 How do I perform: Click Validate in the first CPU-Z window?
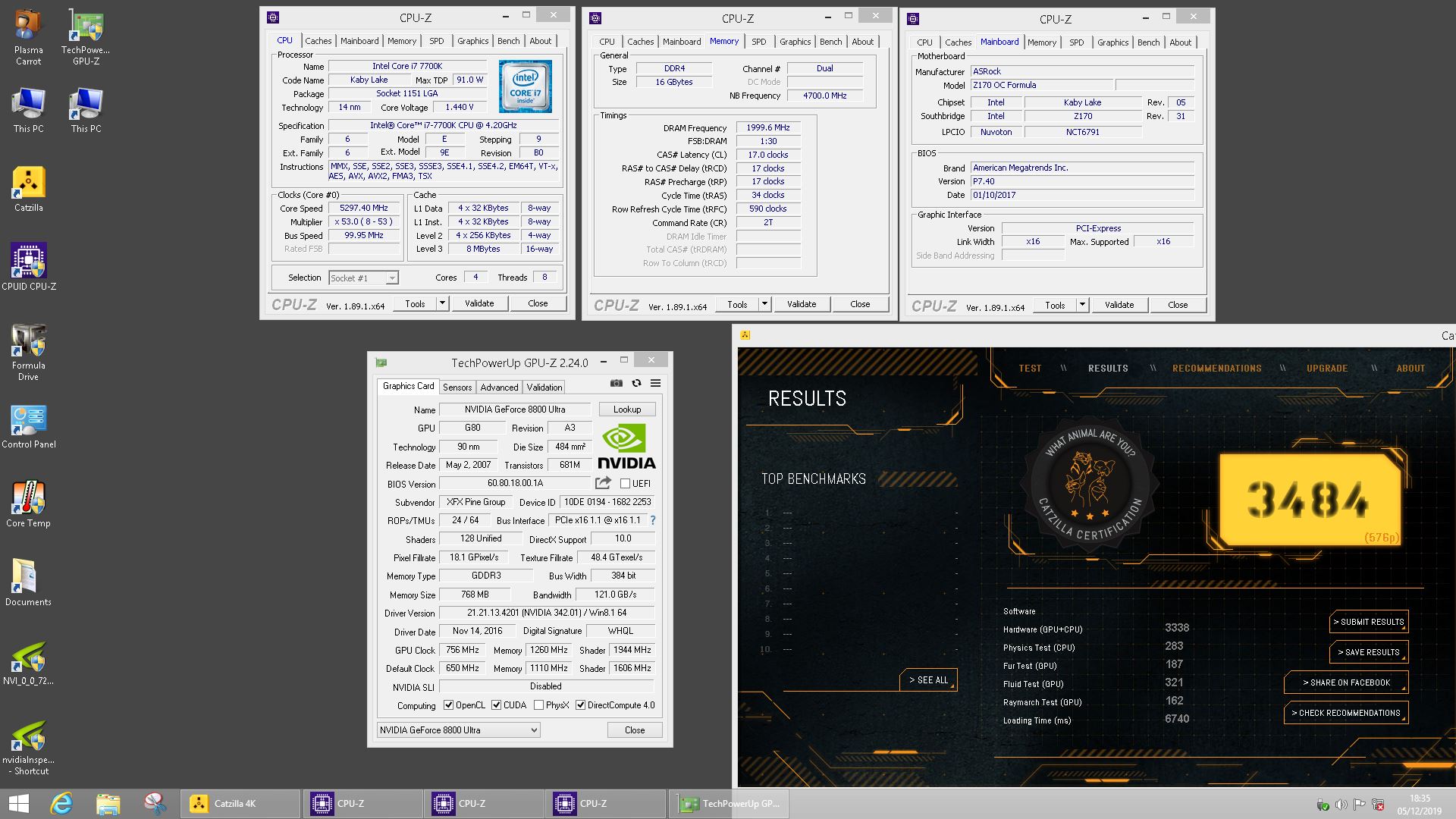coord(479,303)
